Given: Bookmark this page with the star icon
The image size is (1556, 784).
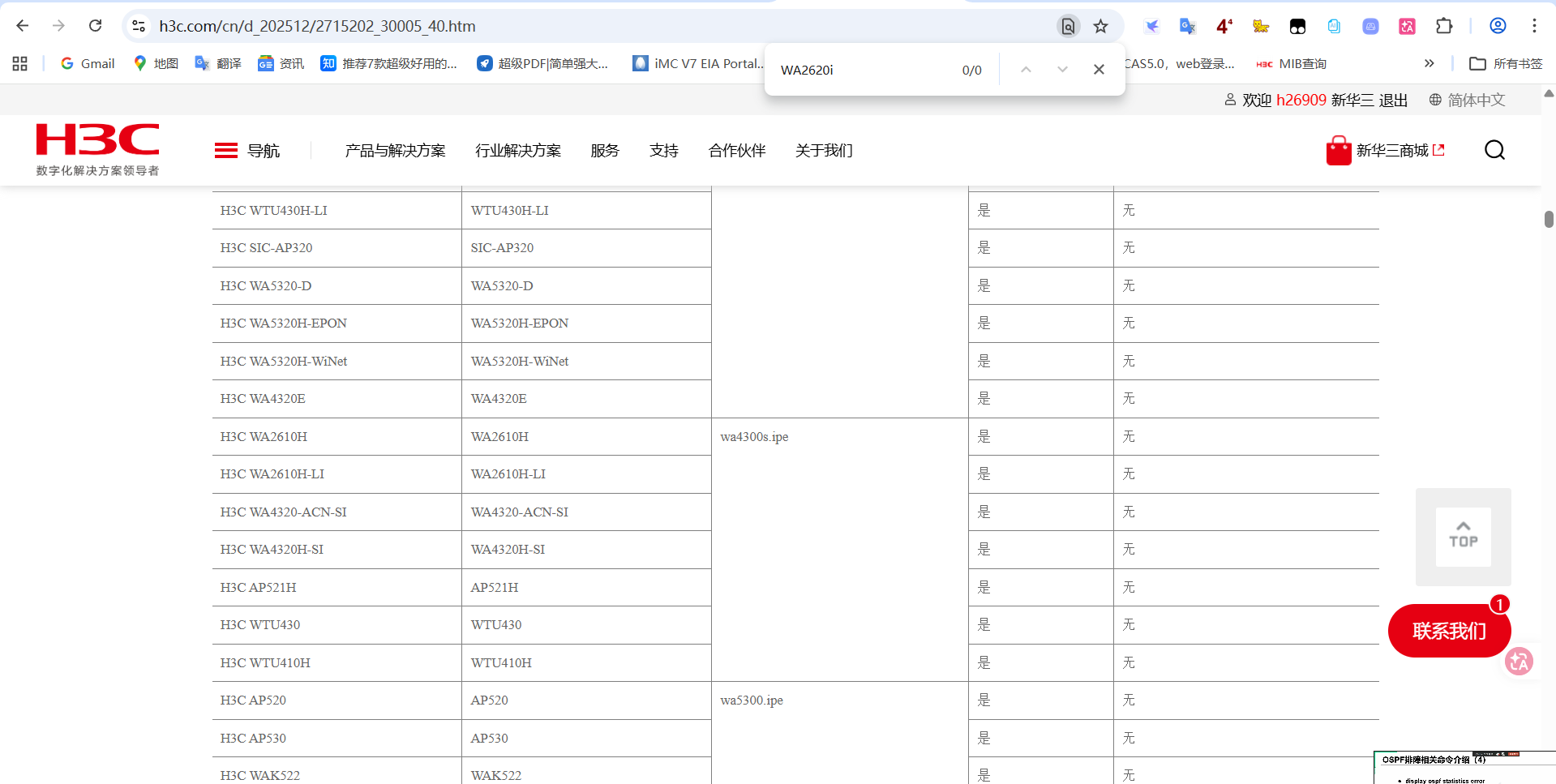Looking at the screenshot, I should (x=1100, y=26).
